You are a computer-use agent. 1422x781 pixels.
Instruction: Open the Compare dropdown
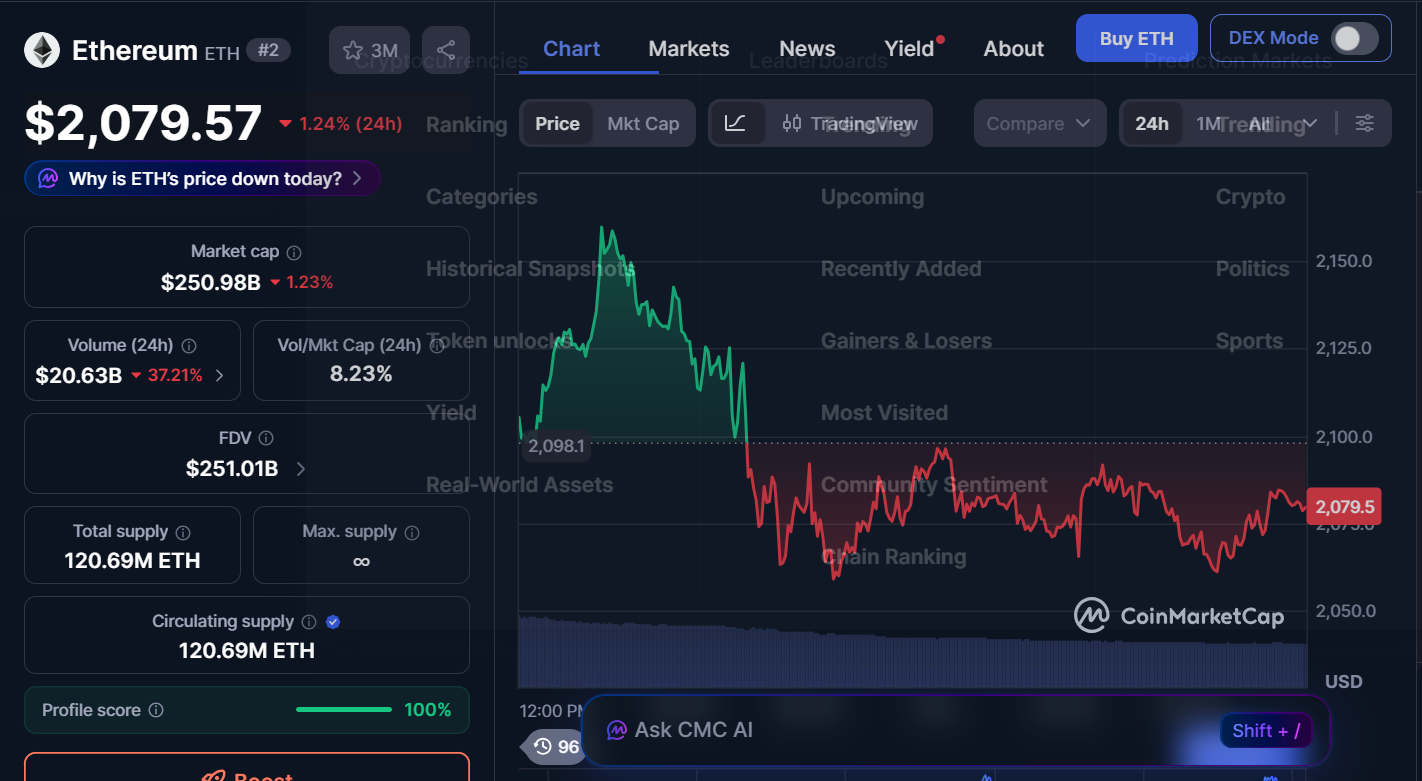[x=1039, y=123]
